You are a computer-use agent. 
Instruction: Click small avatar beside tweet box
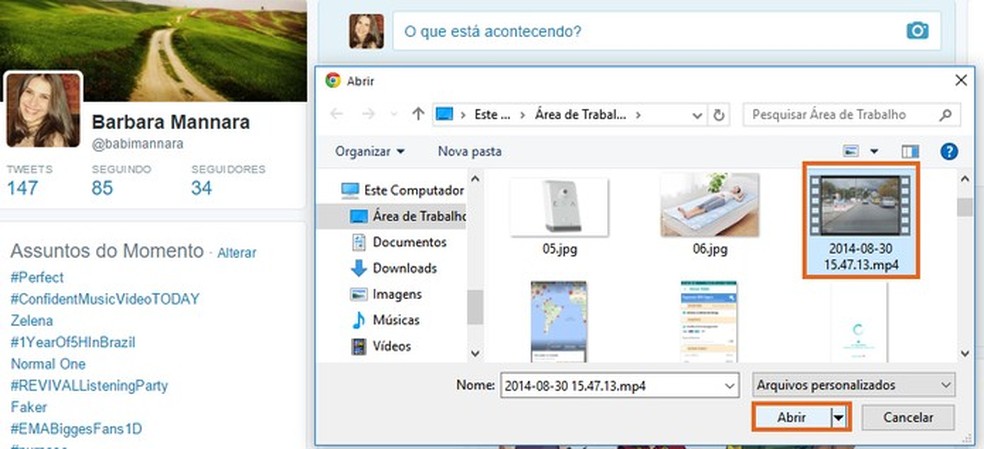[x=366, y=31]
